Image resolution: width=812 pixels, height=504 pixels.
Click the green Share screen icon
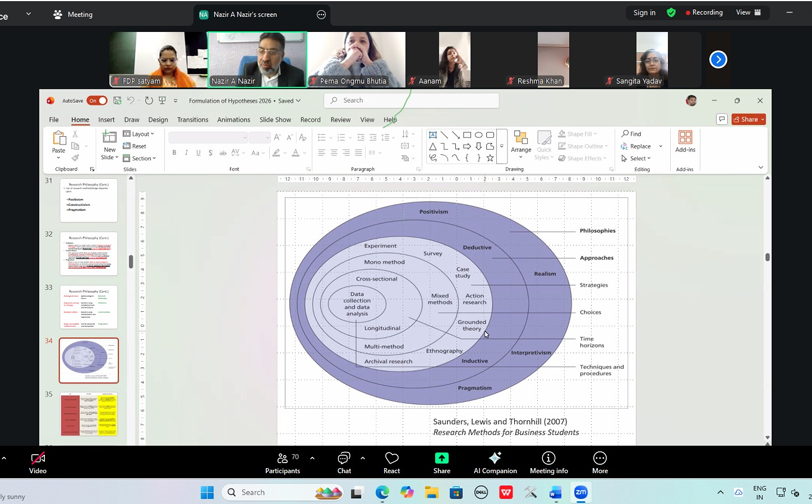tap(441, 461)
